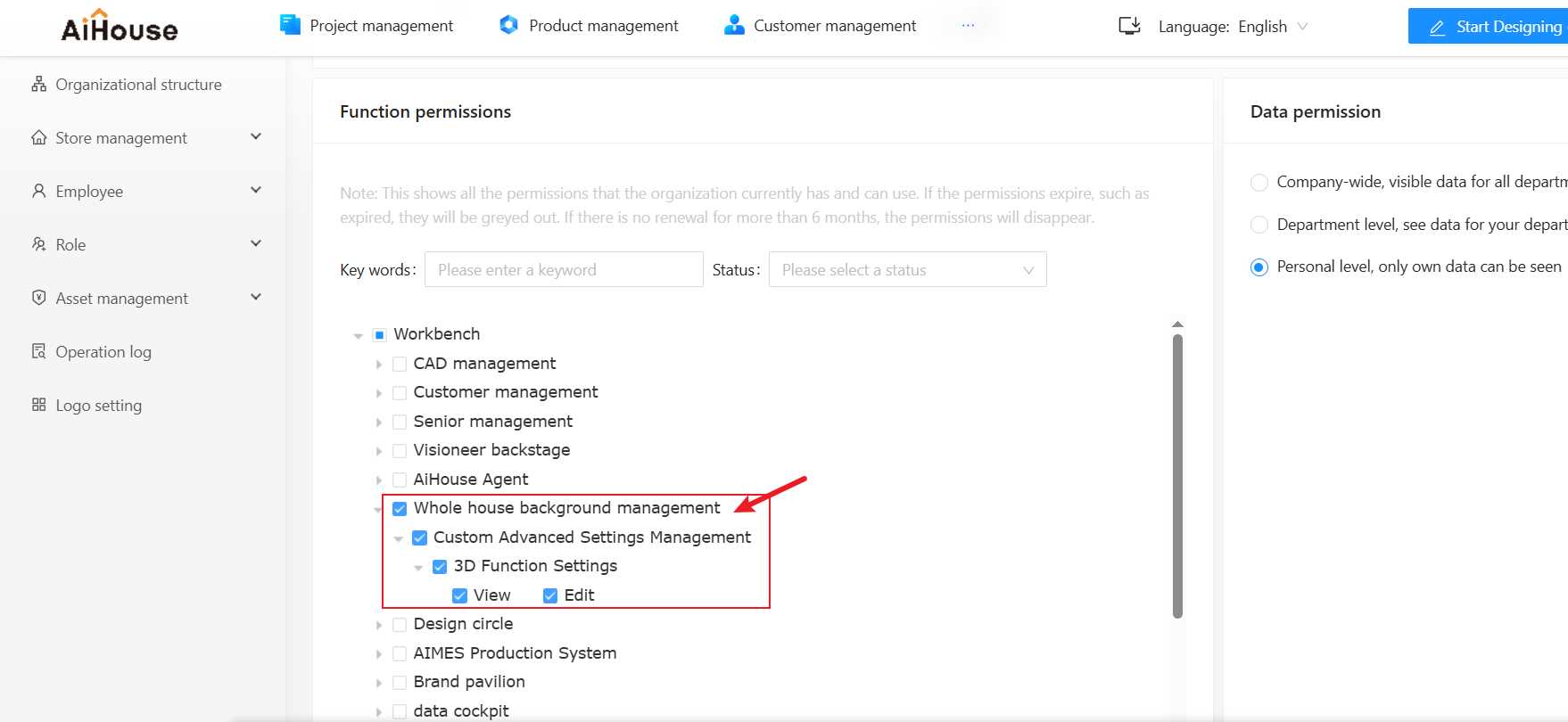1568x722 pixels.
Task: Open Logo setting in sidebar
Action: click(x=98, y=406)
